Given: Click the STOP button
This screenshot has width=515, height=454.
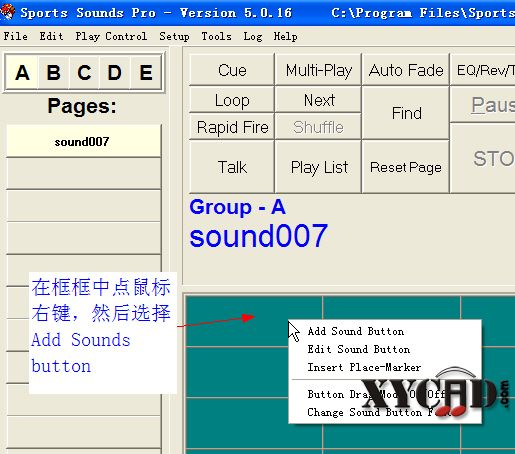Looking at the screenshot, I should (x=483, y=158).
